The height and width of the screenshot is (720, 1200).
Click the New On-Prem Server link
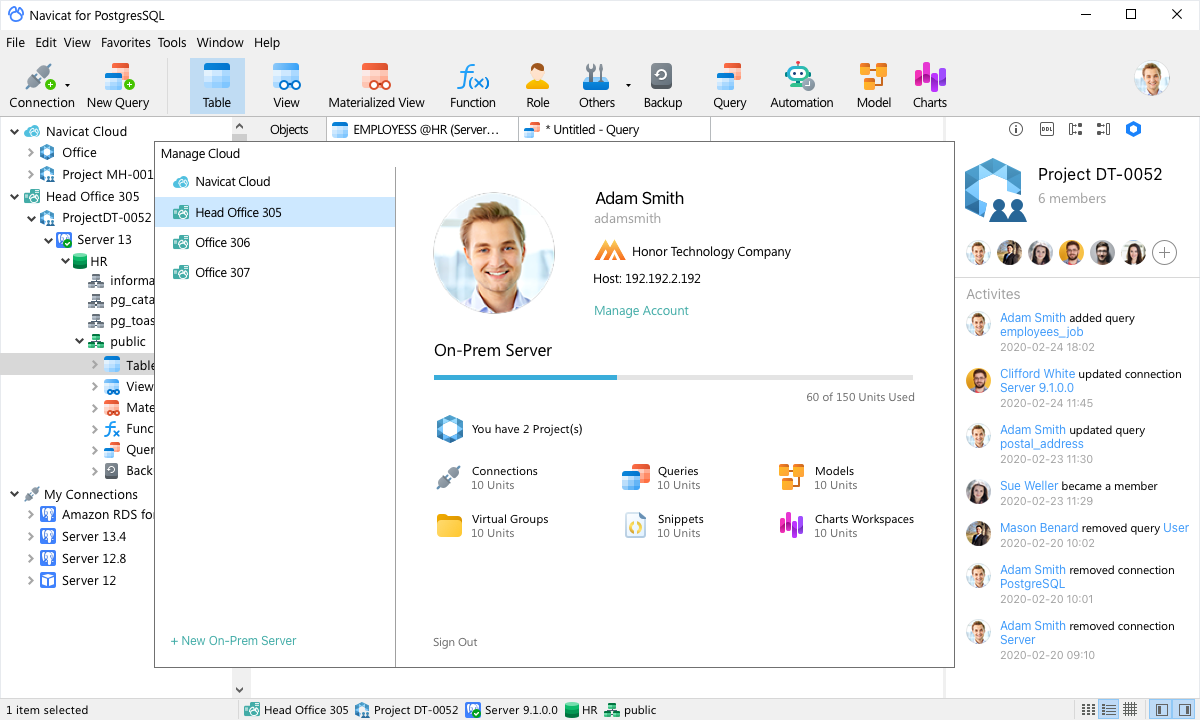233,641
